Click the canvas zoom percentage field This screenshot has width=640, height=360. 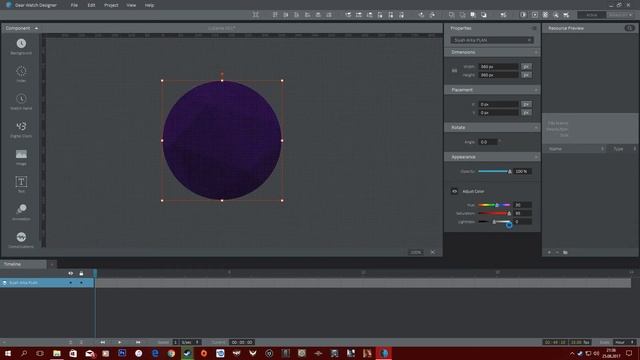click(416, 252)
